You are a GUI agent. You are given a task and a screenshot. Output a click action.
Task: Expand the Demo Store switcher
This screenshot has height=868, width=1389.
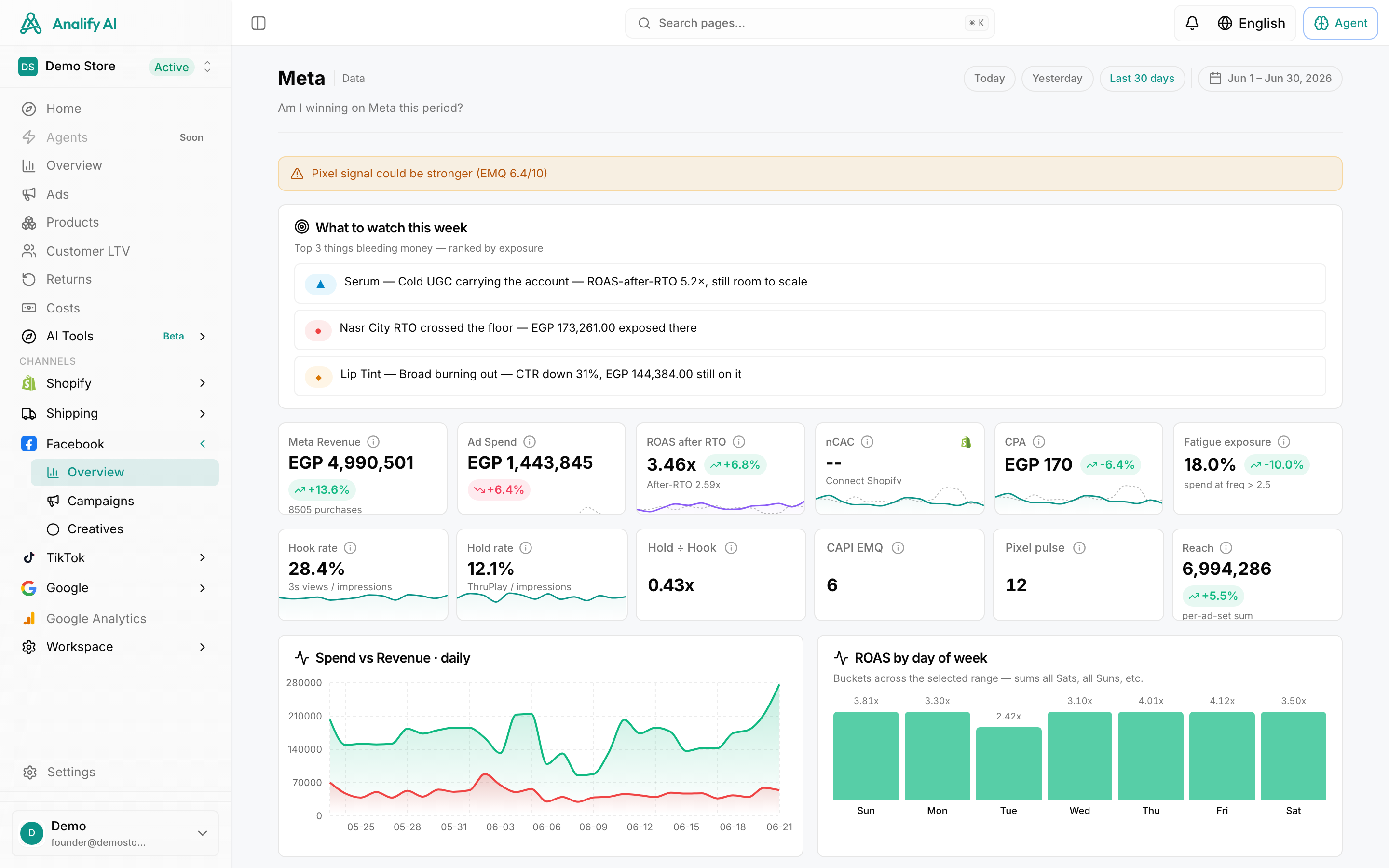tap(208, 67)
